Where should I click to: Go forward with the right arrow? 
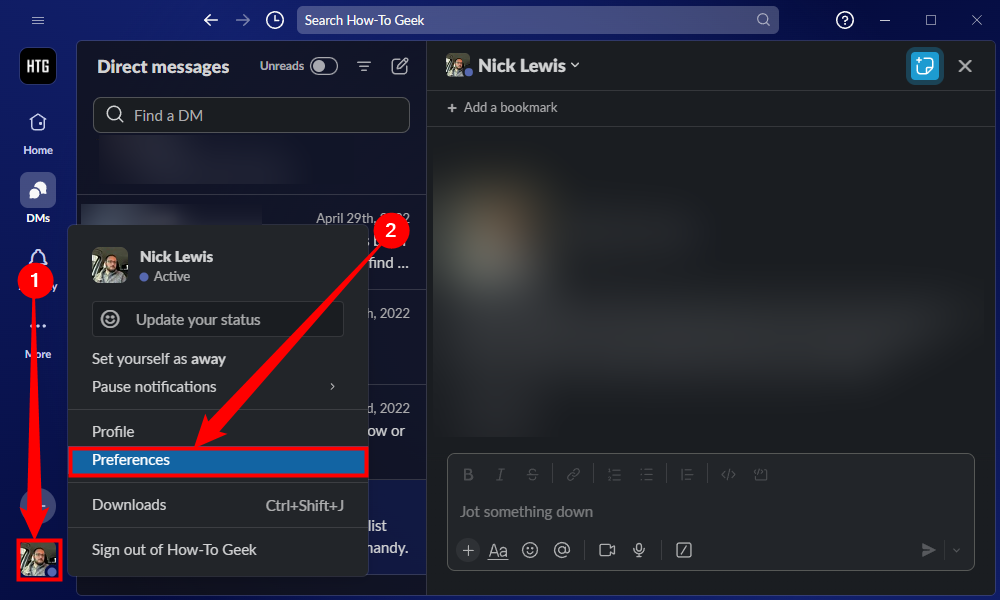[243, 20]
